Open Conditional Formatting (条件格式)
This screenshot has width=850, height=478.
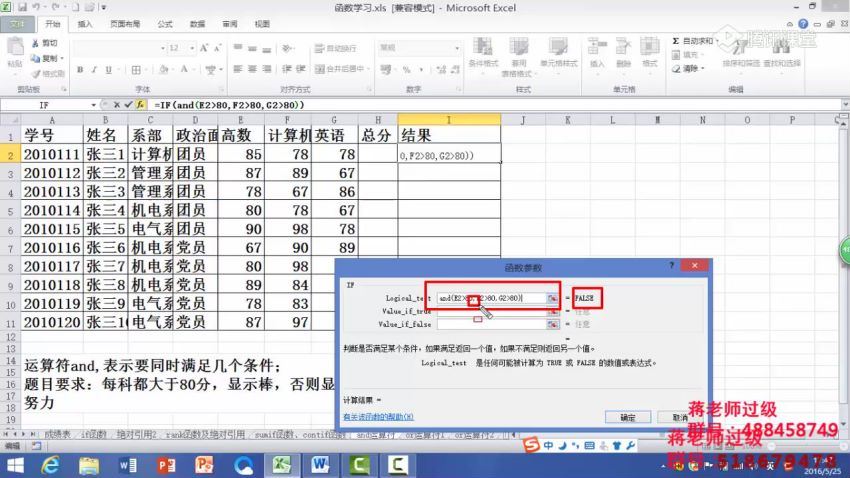(x=483, y=53)
